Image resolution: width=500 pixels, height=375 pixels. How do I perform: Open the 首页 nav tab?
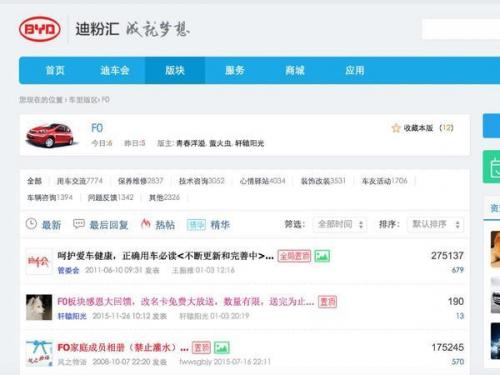click(55, 70)
